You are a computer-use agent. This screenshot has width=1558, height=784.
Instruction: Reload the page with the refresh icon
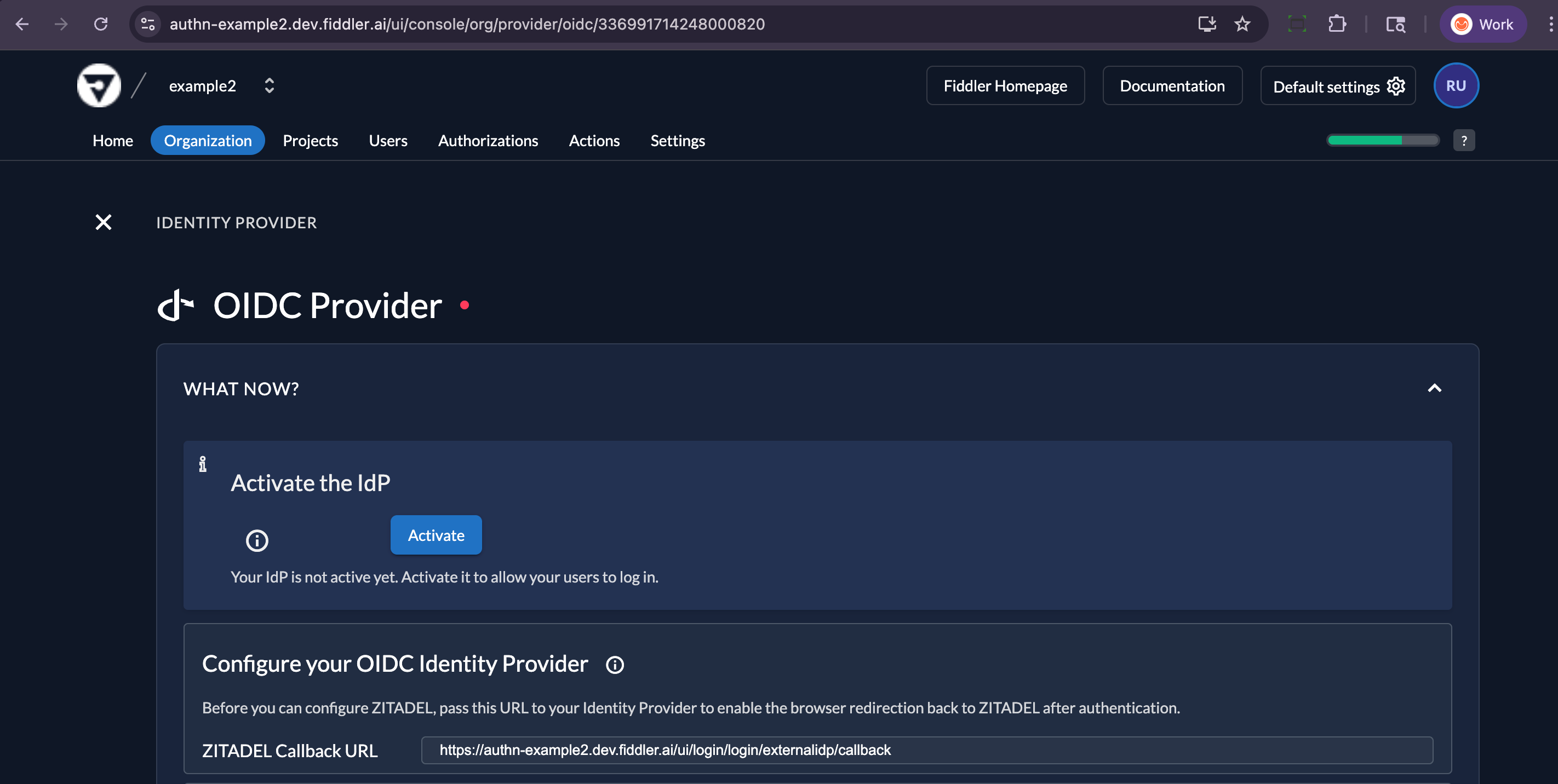(x=100, y=24)
